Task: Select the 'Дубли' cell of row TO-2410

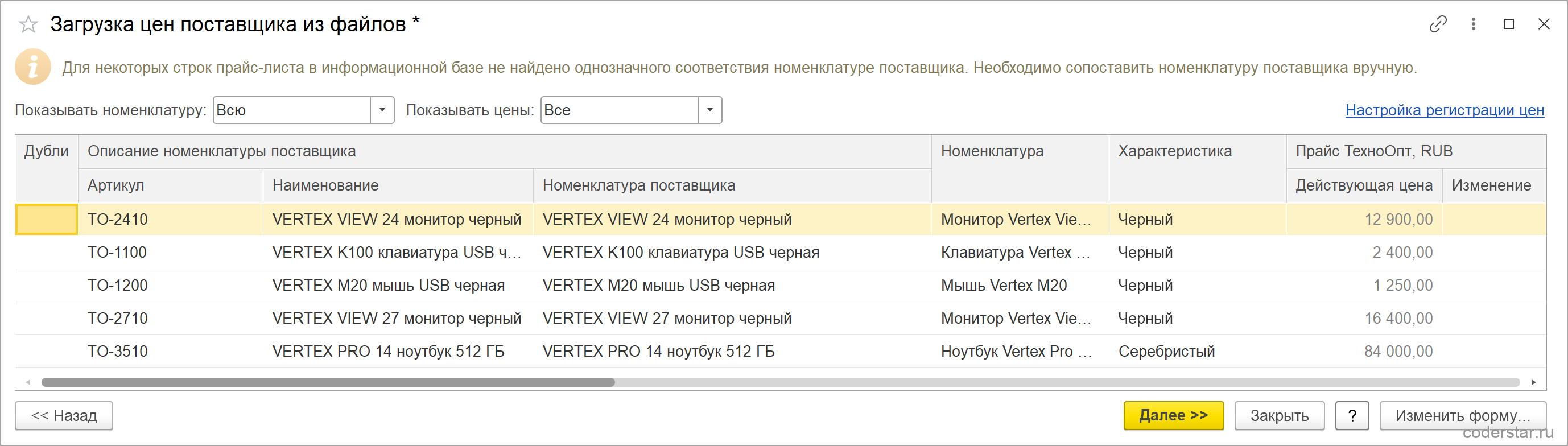Action: pos(46,219)
